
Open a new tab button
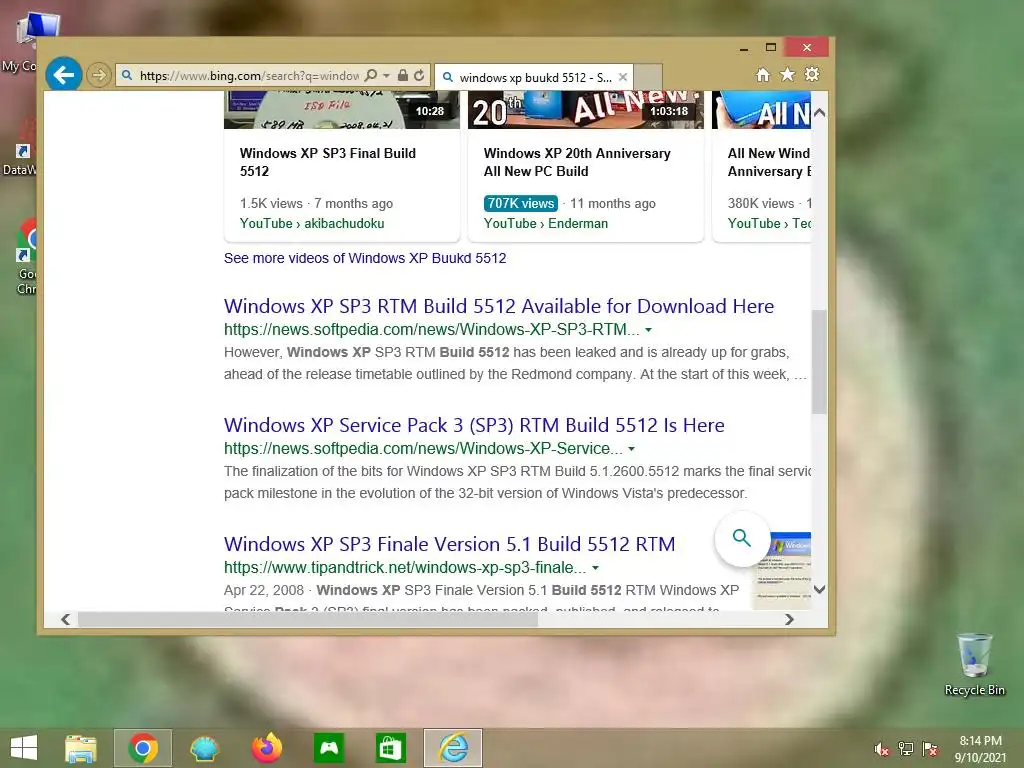click(648, 77)
